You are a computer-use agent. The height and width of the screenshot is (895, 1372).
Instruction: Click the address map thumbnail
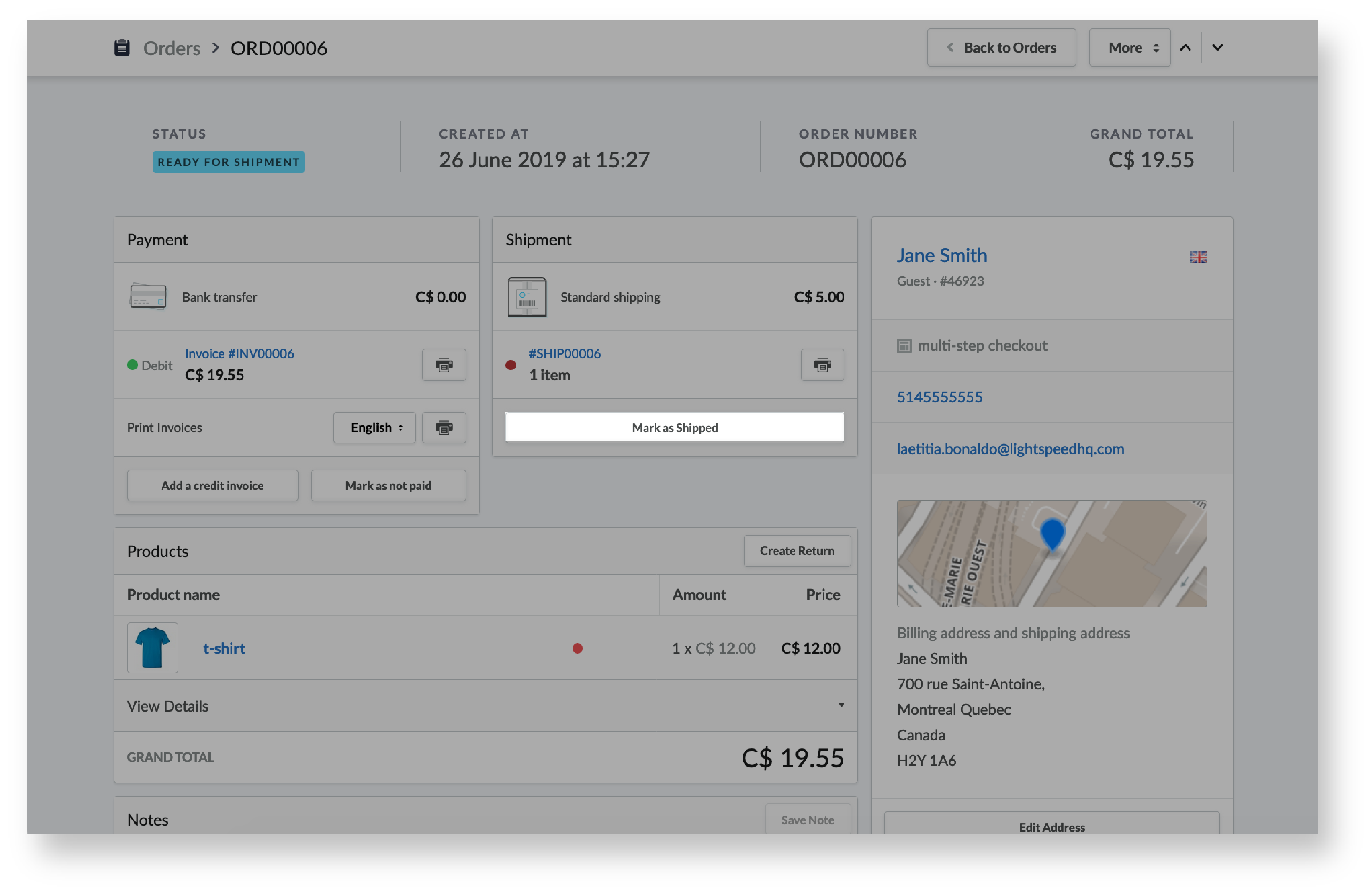[x=1052, y=553]
